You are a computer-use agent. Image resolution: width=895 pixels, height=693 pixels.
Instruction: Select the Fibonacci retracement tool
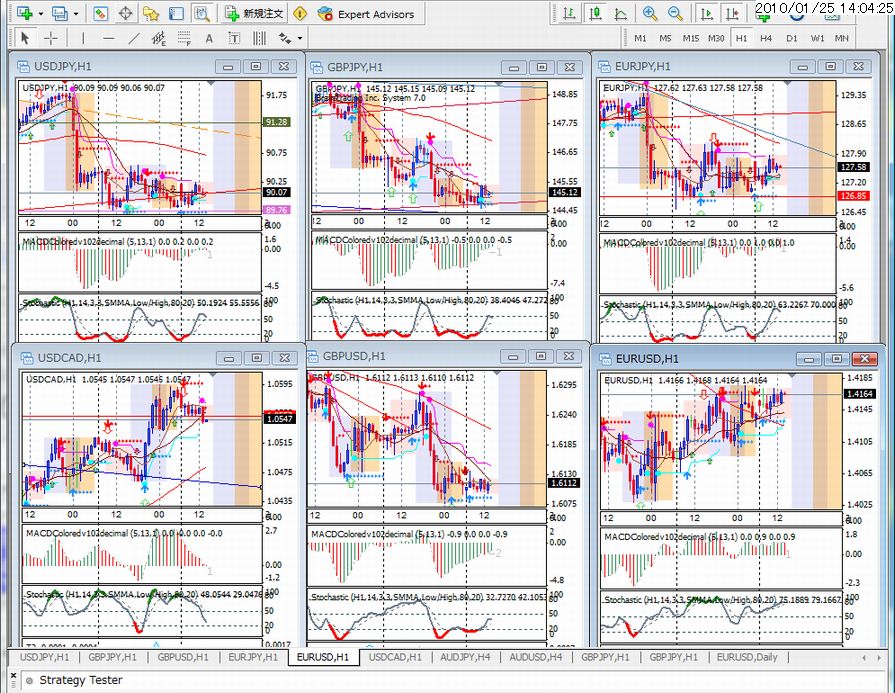pos(184,38)
